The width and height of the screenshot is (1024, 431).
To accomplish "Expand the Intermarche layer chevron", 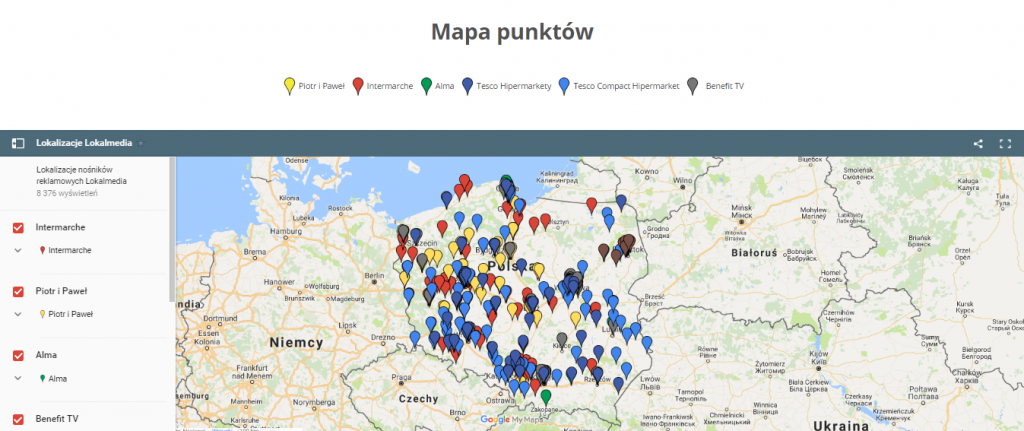I will pyautogui.click(x=18, y=250).
